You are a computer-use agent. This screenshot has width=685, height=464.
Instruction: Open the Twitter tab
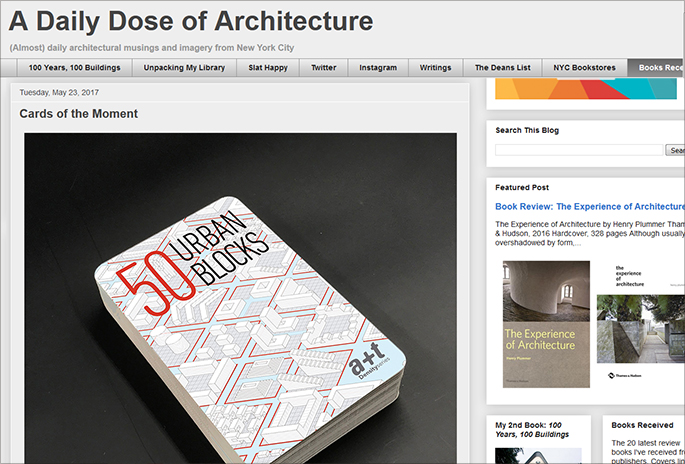(323, 68)
